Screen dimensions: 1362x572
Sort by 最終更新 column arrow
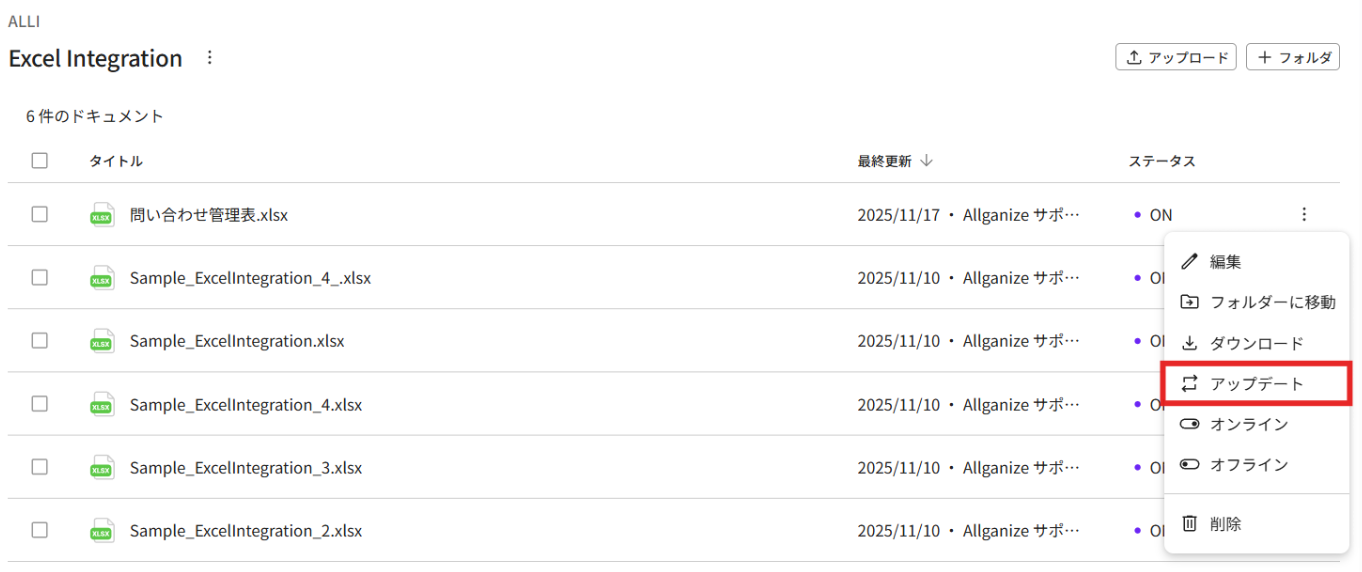point(926,161)
